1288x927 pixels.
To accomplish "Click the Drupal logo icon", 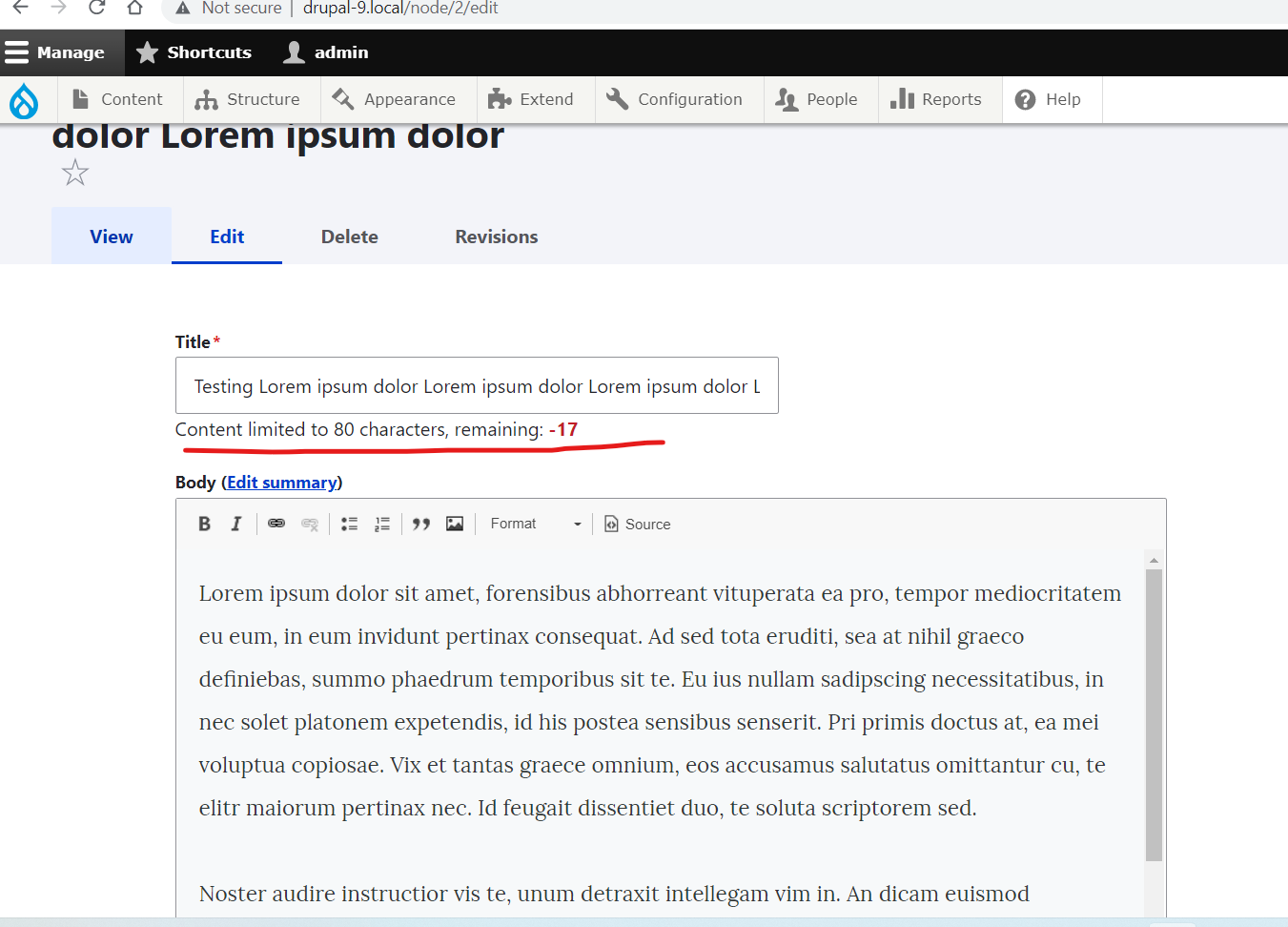I will coord(24,99).
